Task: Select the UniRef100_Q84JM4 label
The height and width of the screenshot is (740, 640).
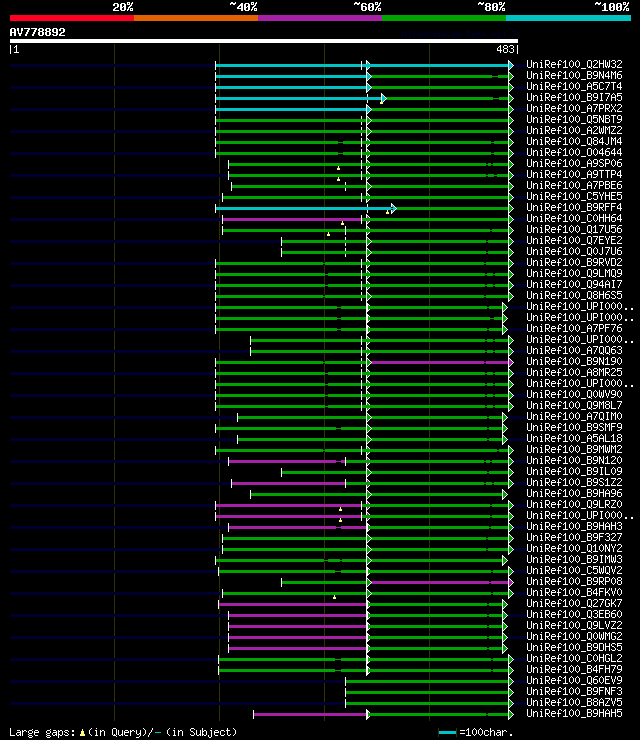Action: (574, 141)
